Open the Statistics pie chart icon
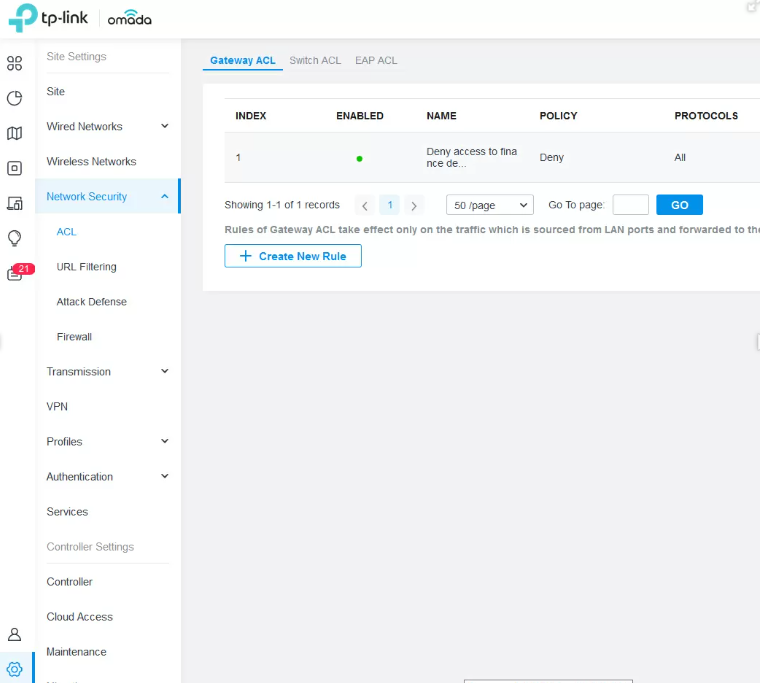The height and width of the screenshot is (683, 762). tap(14, 98)
